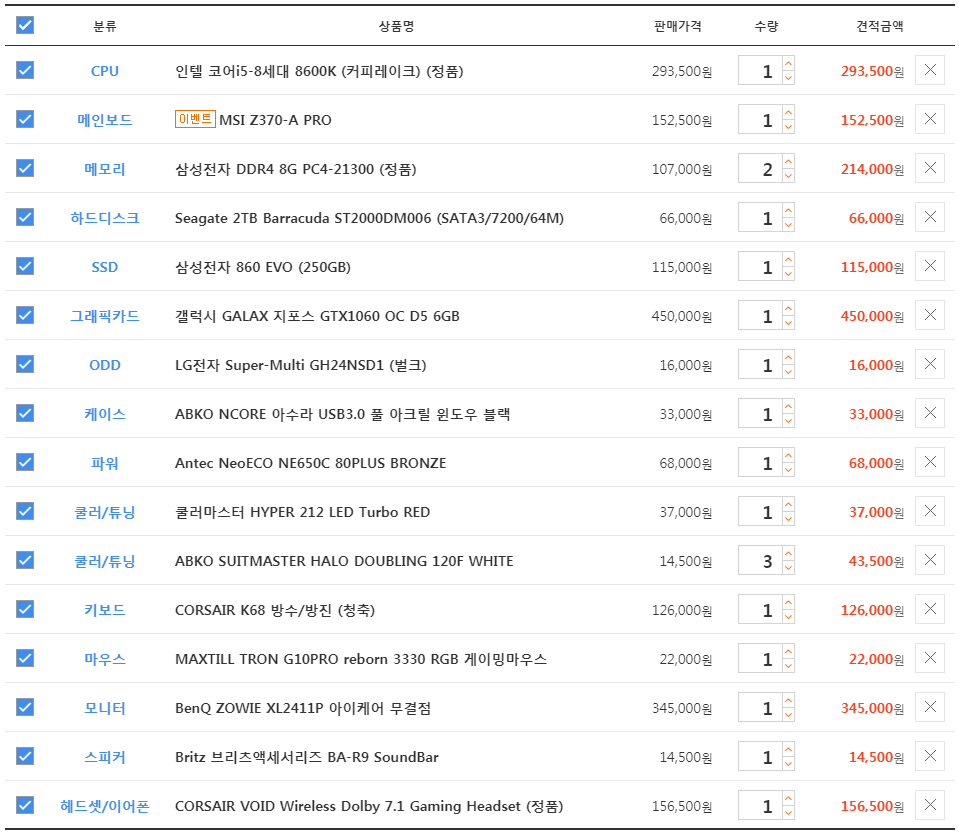Increase 하드디스크 quantity with up arrow

click(788, 210)
